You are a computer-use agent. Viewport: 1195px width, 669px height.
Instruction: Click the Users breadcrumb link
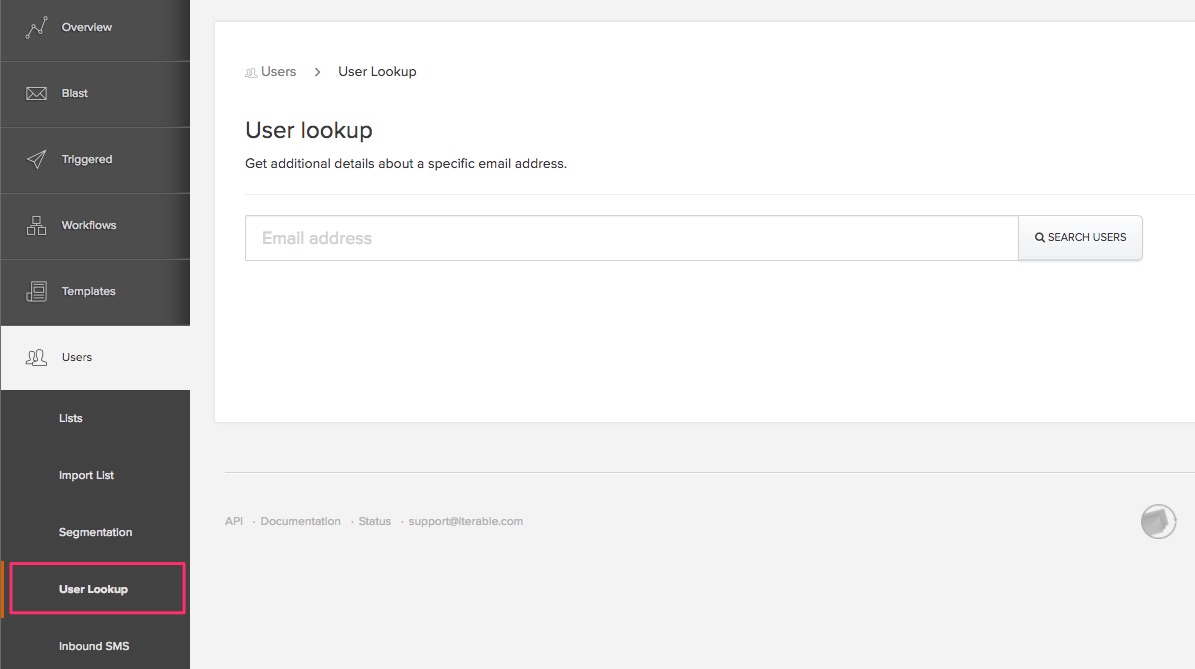click(x=278, y=72)
